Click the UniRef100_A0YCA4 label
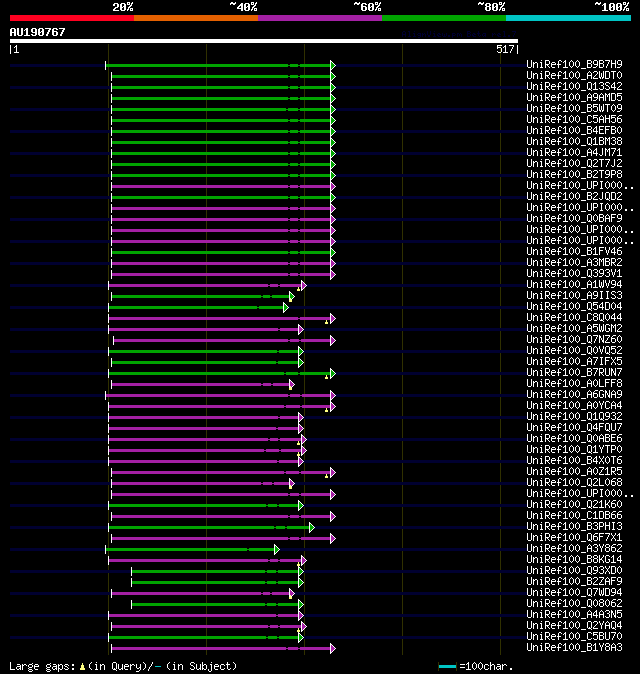Image resolution: width=640 pixels, height=674 pixels. (x=574, y=406)
